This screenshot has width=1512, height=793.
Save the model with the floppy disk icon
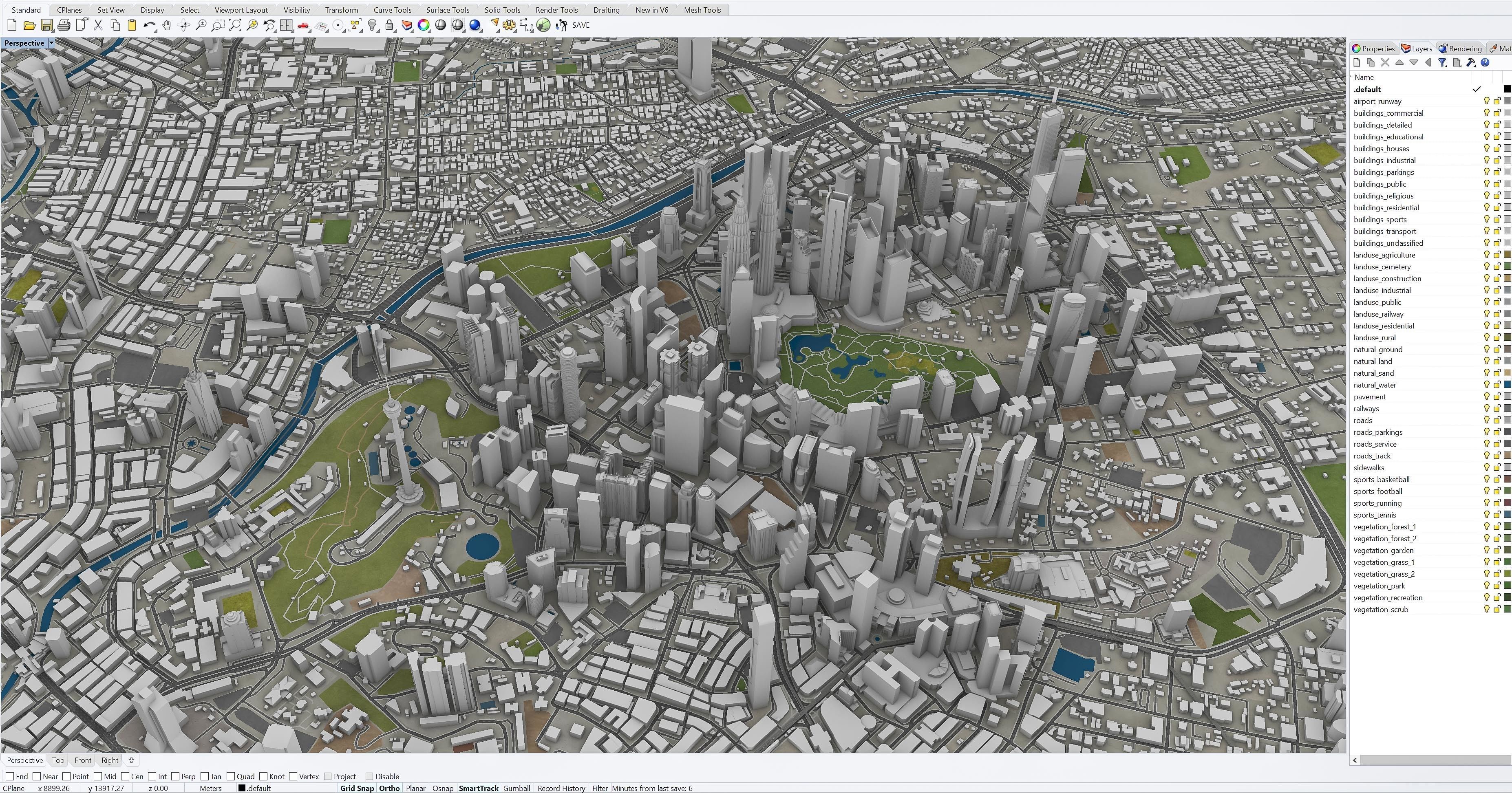[x=47, y=24]
